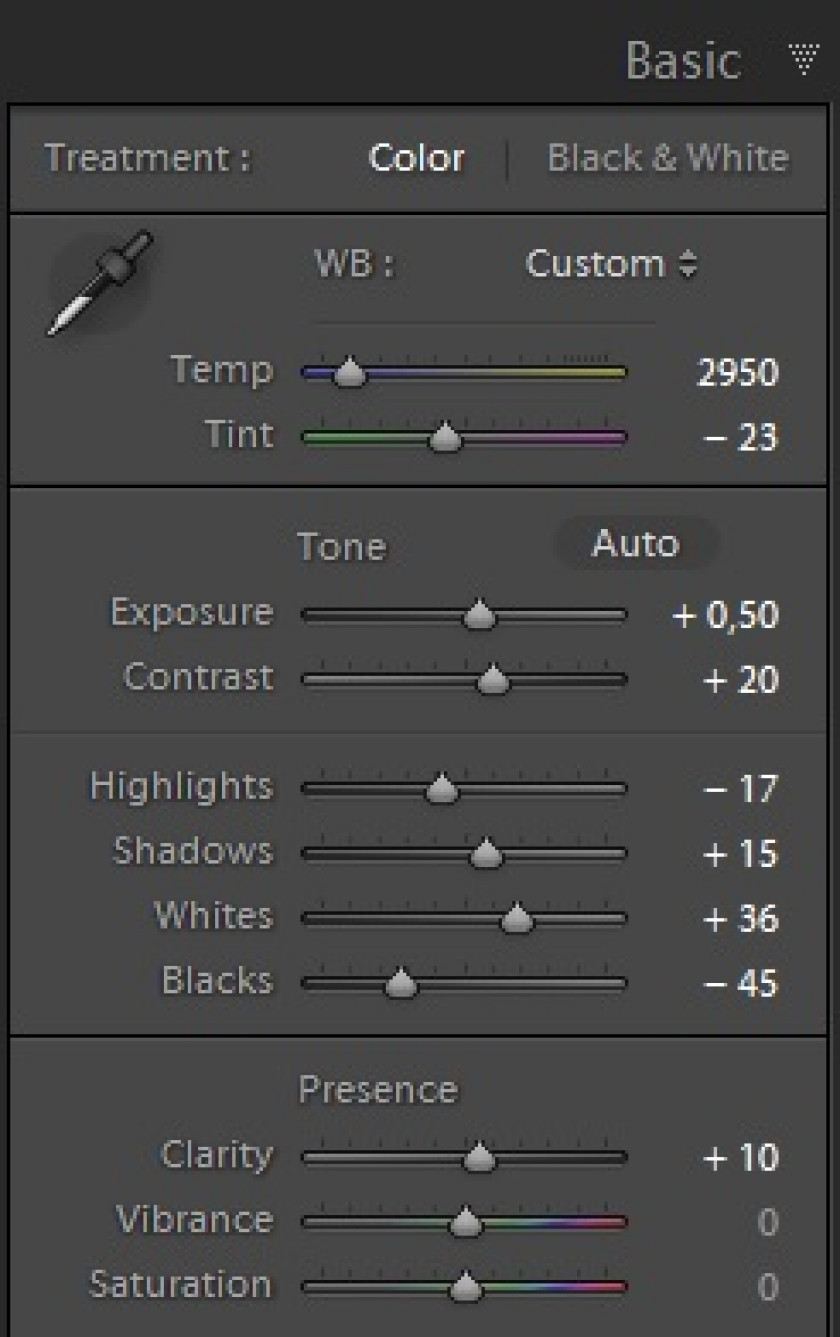Select the White Balance eyedropper tool
Viewport: 840px width, 1337px height.
click(99, 284)
